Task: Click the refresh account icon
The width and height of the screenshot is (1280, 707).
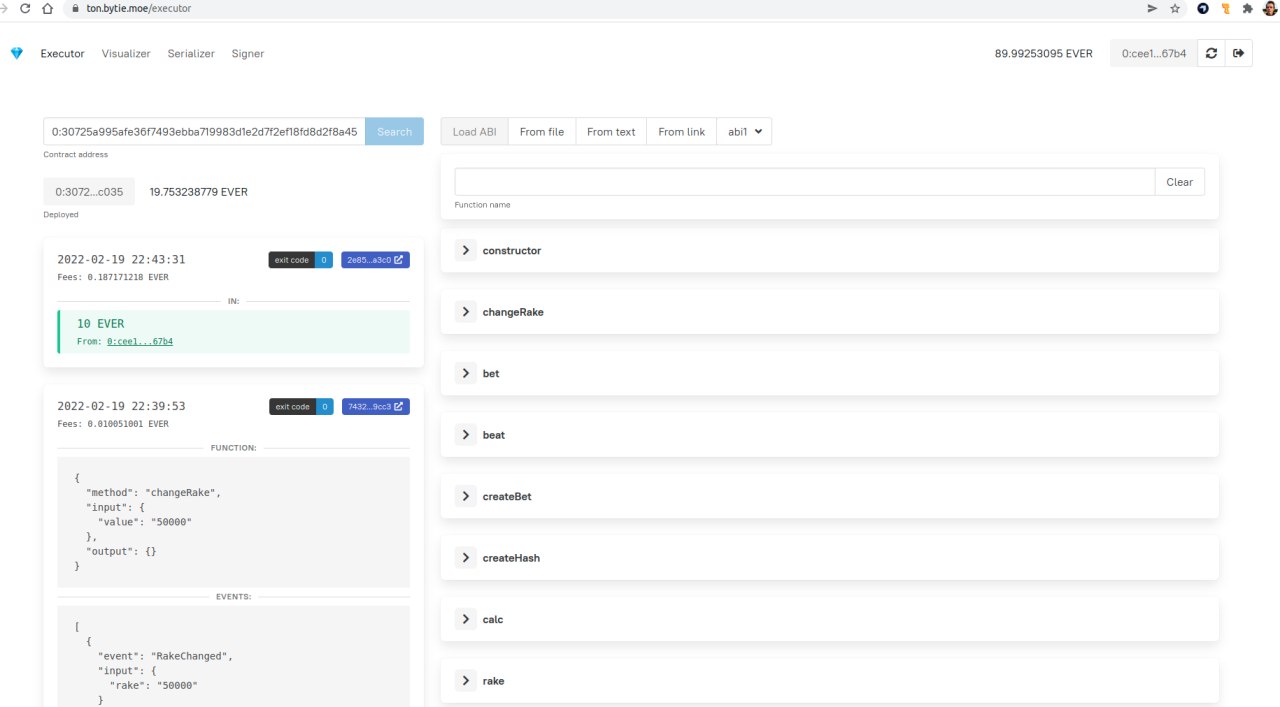Action: tap(1211, 53)
